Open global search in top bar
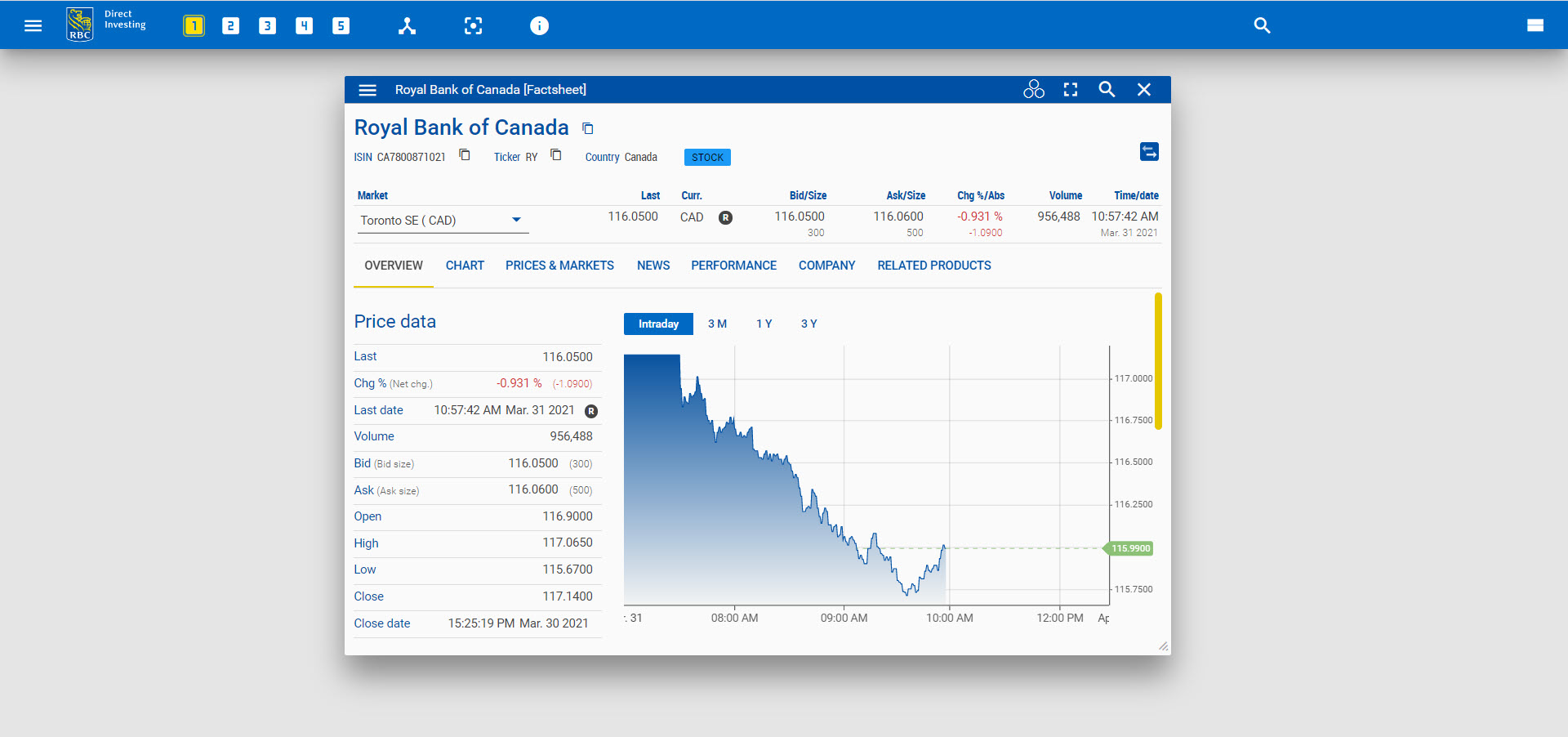 (1262, 26)
